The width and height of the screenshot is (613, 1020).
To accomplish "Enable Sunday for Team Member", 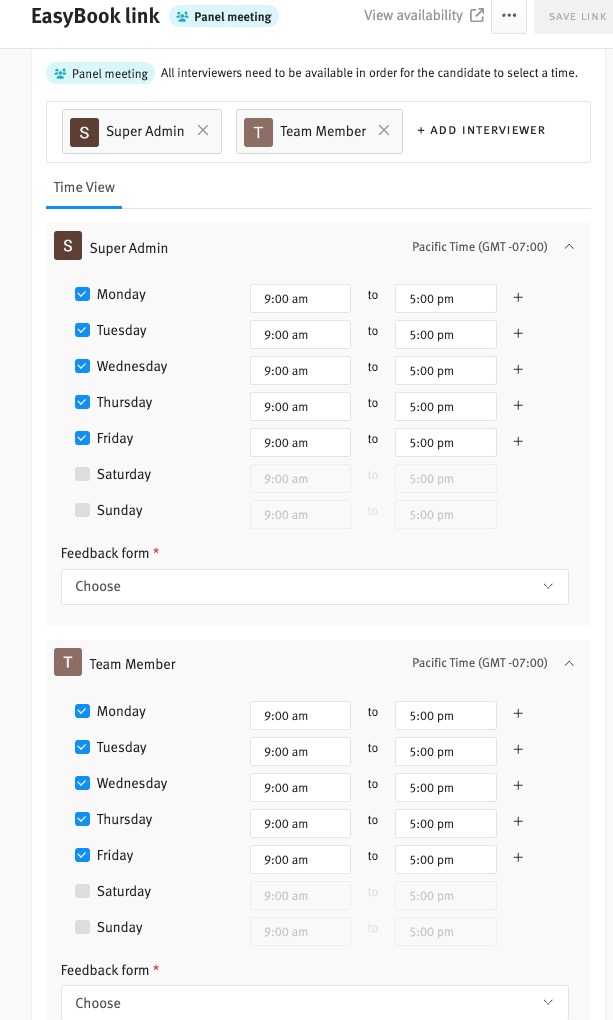I will (82, 926).
